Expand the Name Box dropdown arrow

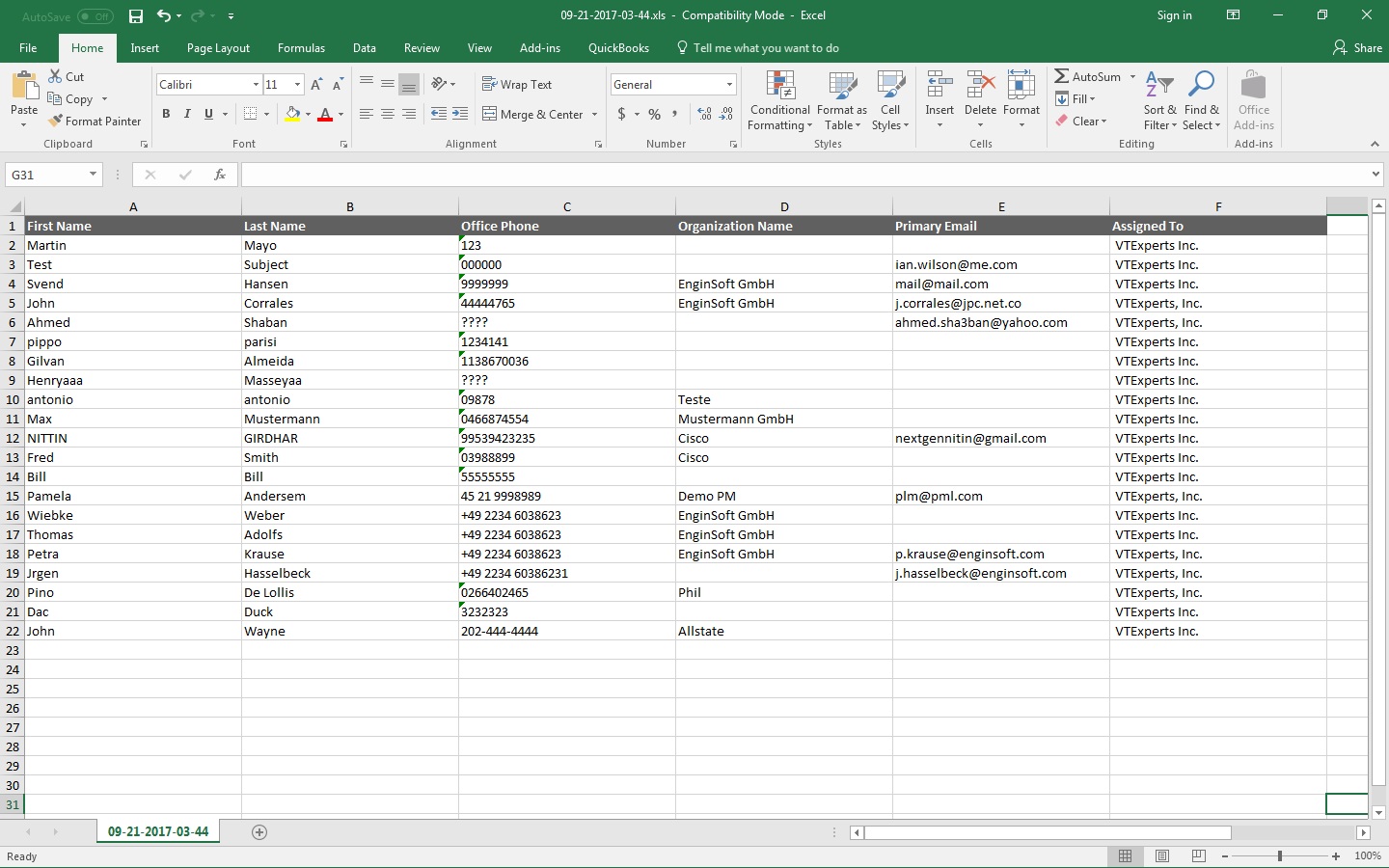pyautogui.click(x=94, y=175)
